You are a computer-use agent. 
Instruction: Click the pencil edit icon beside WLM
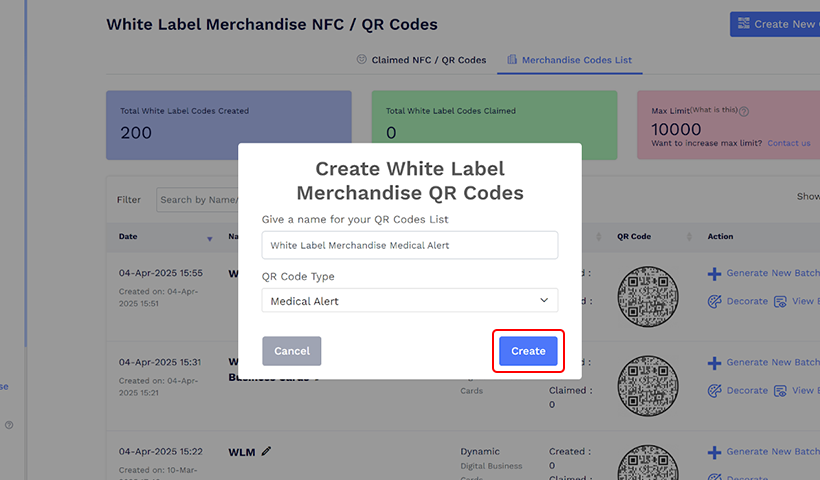pos(266,451)
